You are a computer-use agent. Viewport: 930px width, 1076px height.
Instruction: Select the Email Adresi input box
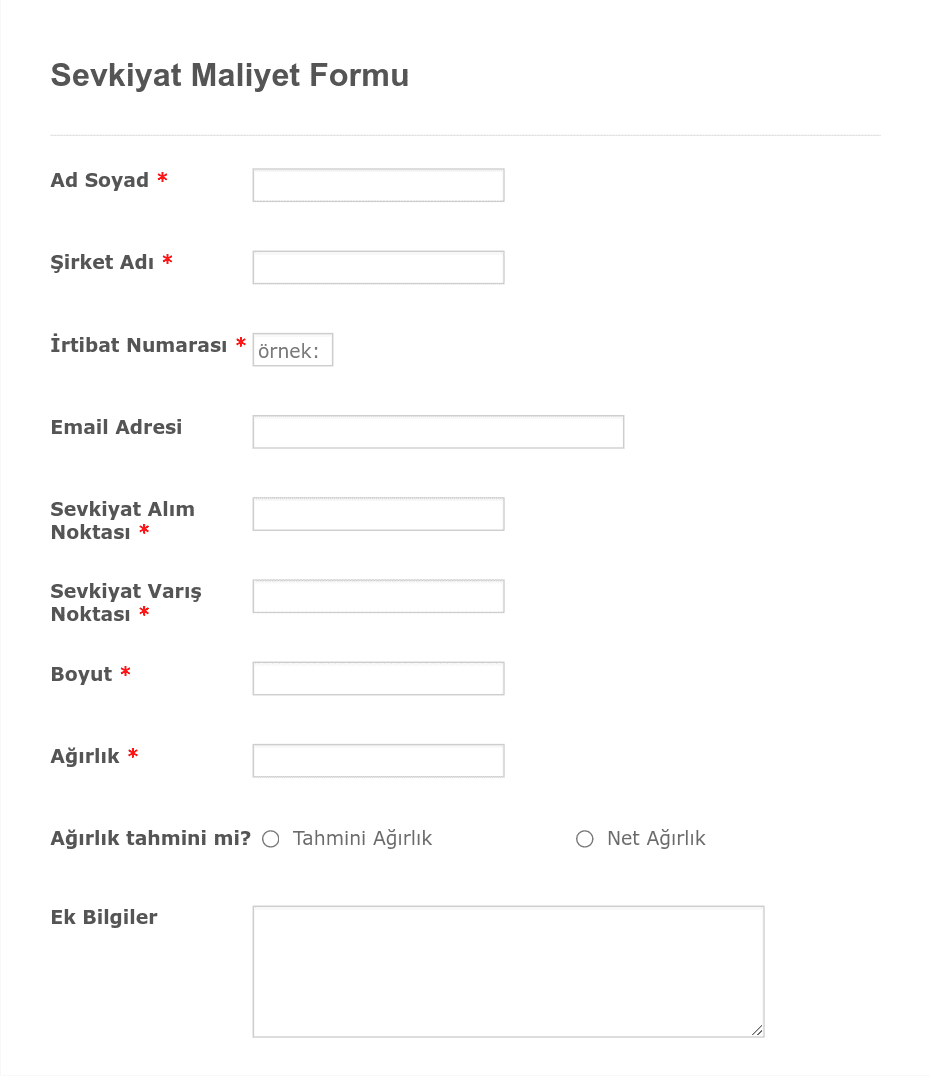pyautogui.click(x=438, y=432)
